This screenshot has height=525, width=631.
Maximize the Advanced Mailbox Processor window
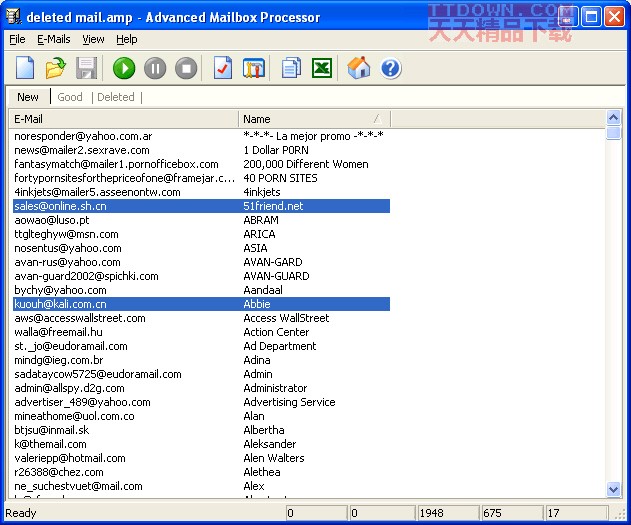click(x=591, y=17)
